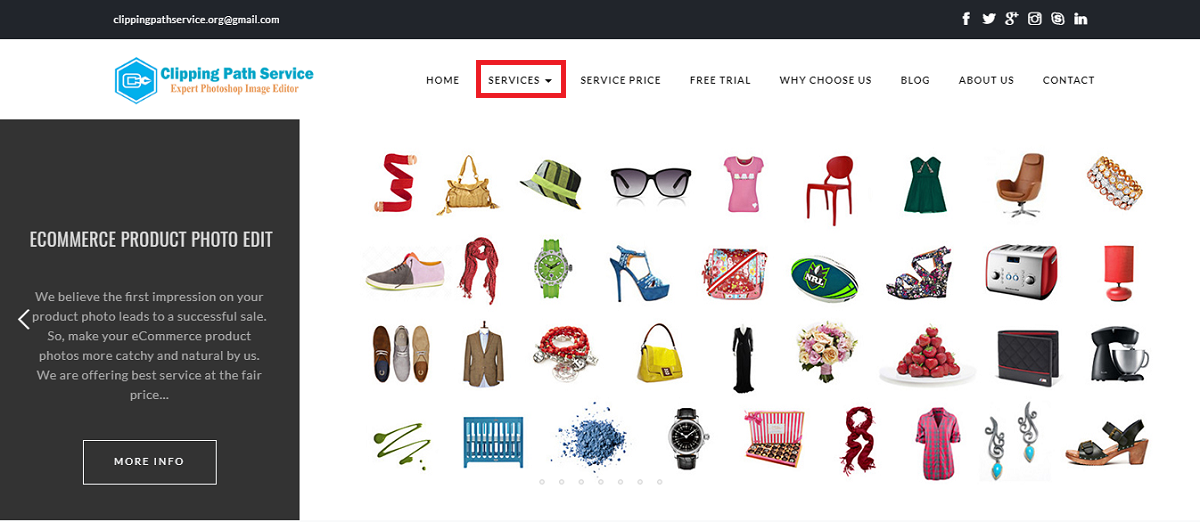Select the first slider pagination dot
This screenshot has width=1200, height=522.
[542, 482]
